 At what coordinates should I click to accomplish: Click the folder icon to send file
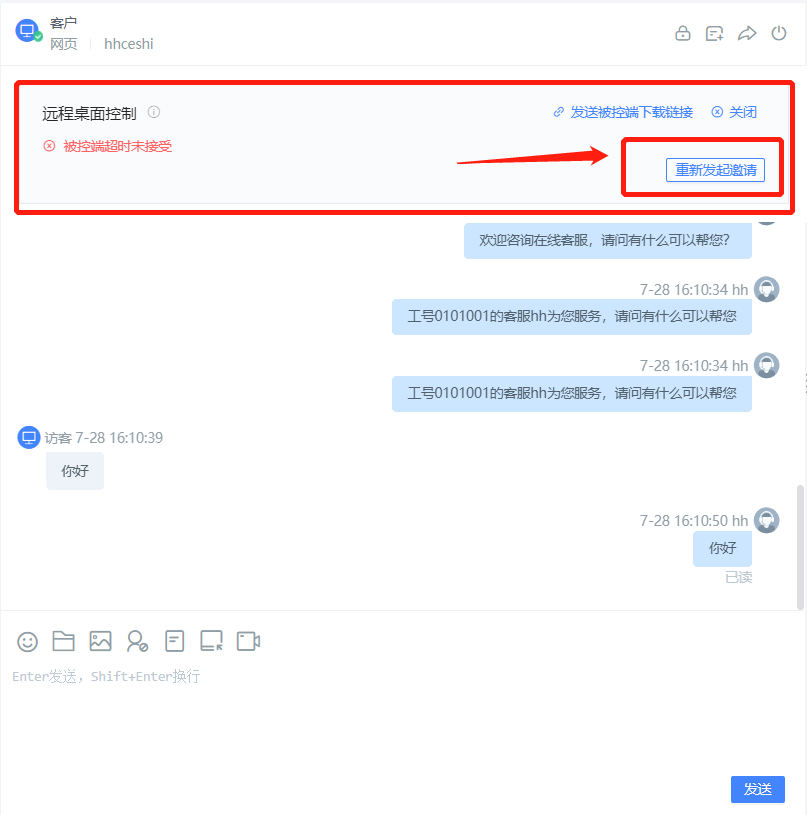pyautogui.click(x=63, y=641)
